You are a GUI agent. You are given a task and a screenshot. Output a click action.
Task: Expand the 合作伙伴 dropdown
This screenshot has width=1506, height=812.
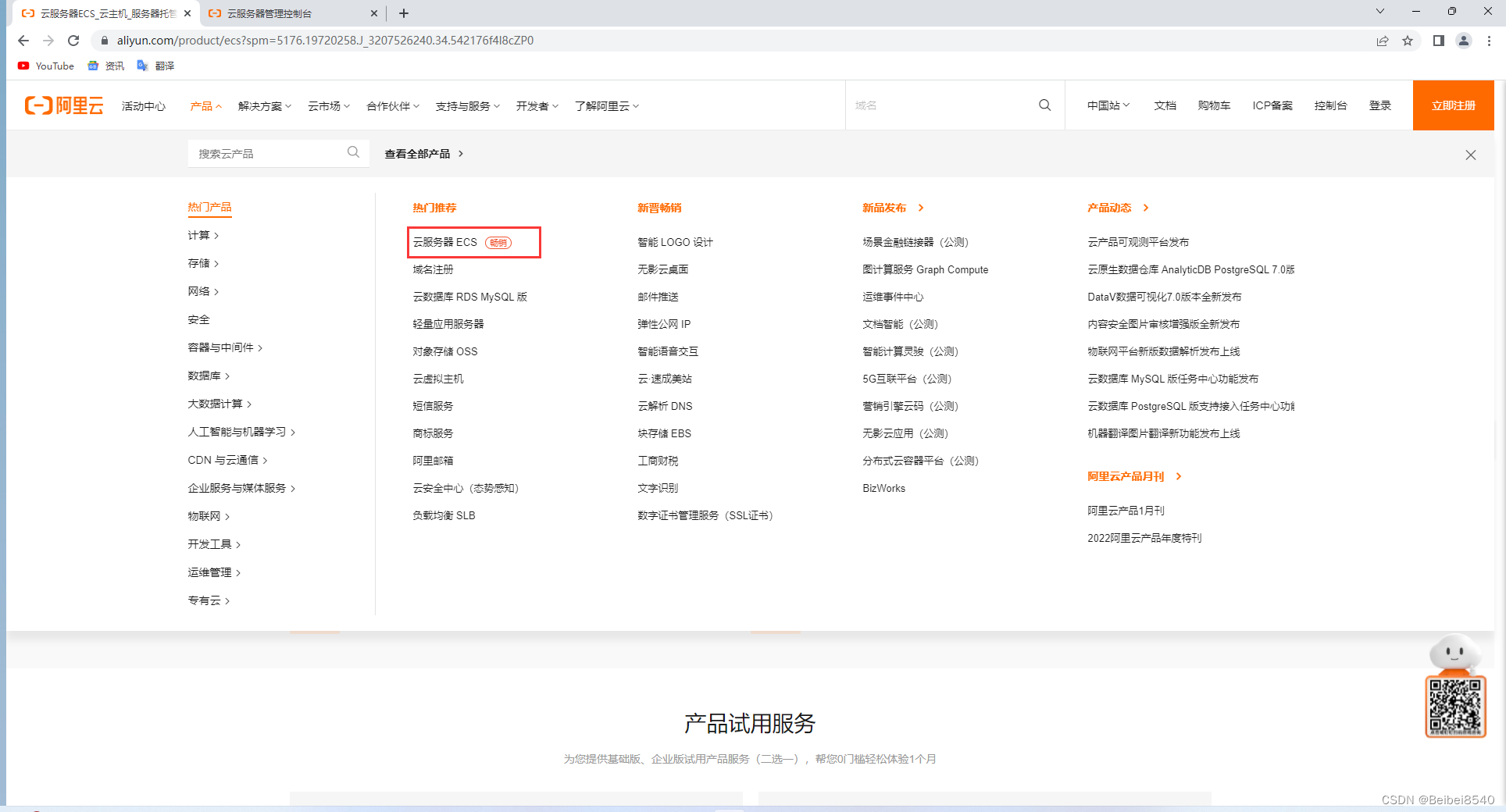(x=393, y=106)
